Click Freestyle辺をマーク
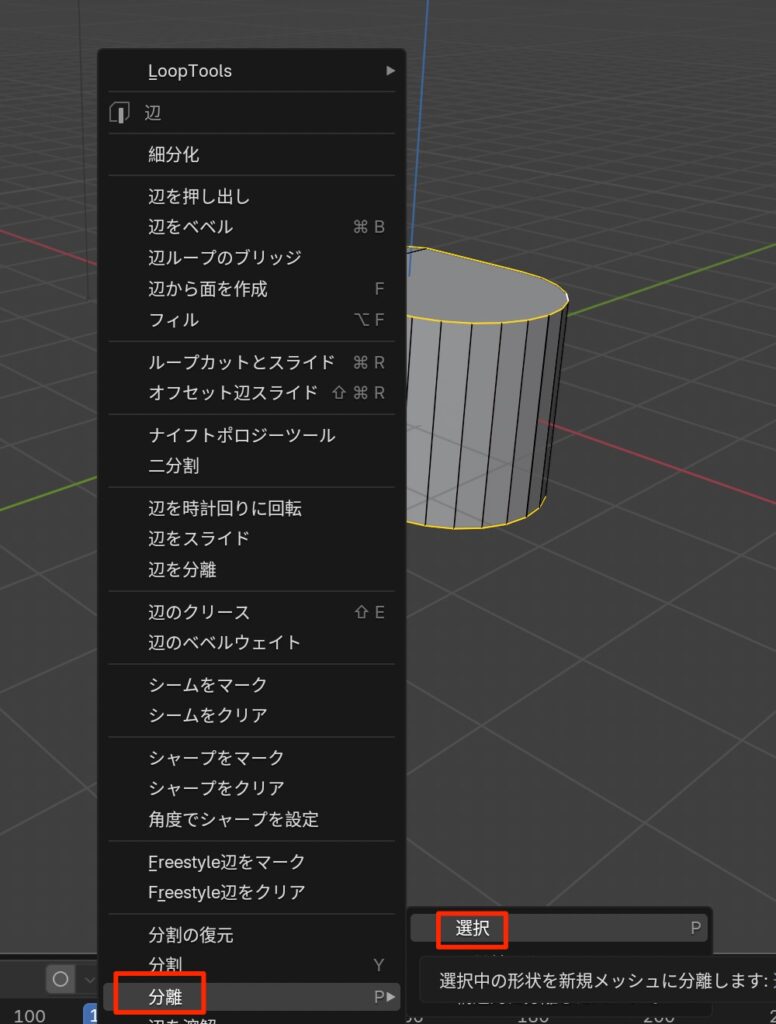This screenshot has height=1024, width=776. point(226,861)
